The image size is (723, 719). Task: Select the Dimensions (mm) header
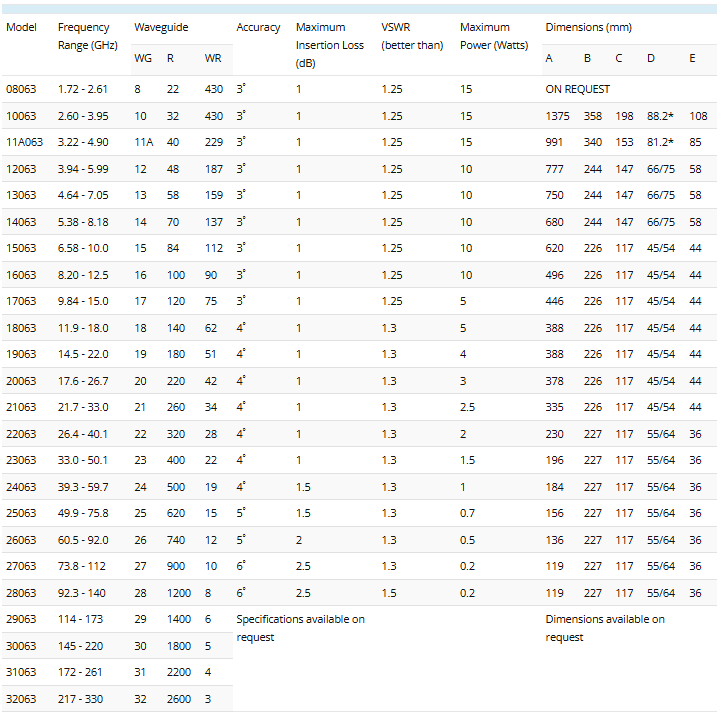[588, 27]
